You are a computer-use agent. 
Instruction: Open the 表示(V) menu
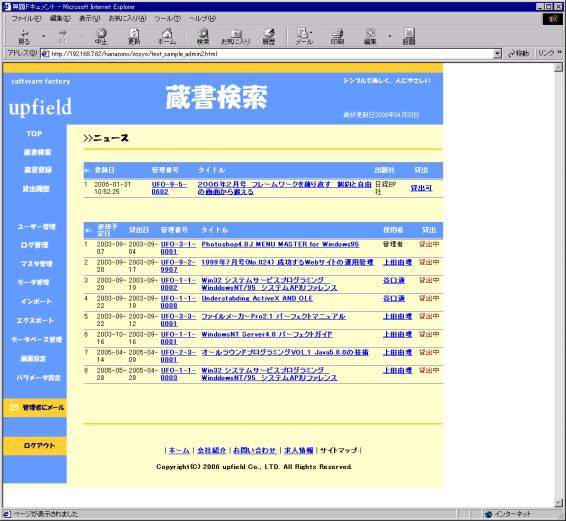click(x=90, y=18)
